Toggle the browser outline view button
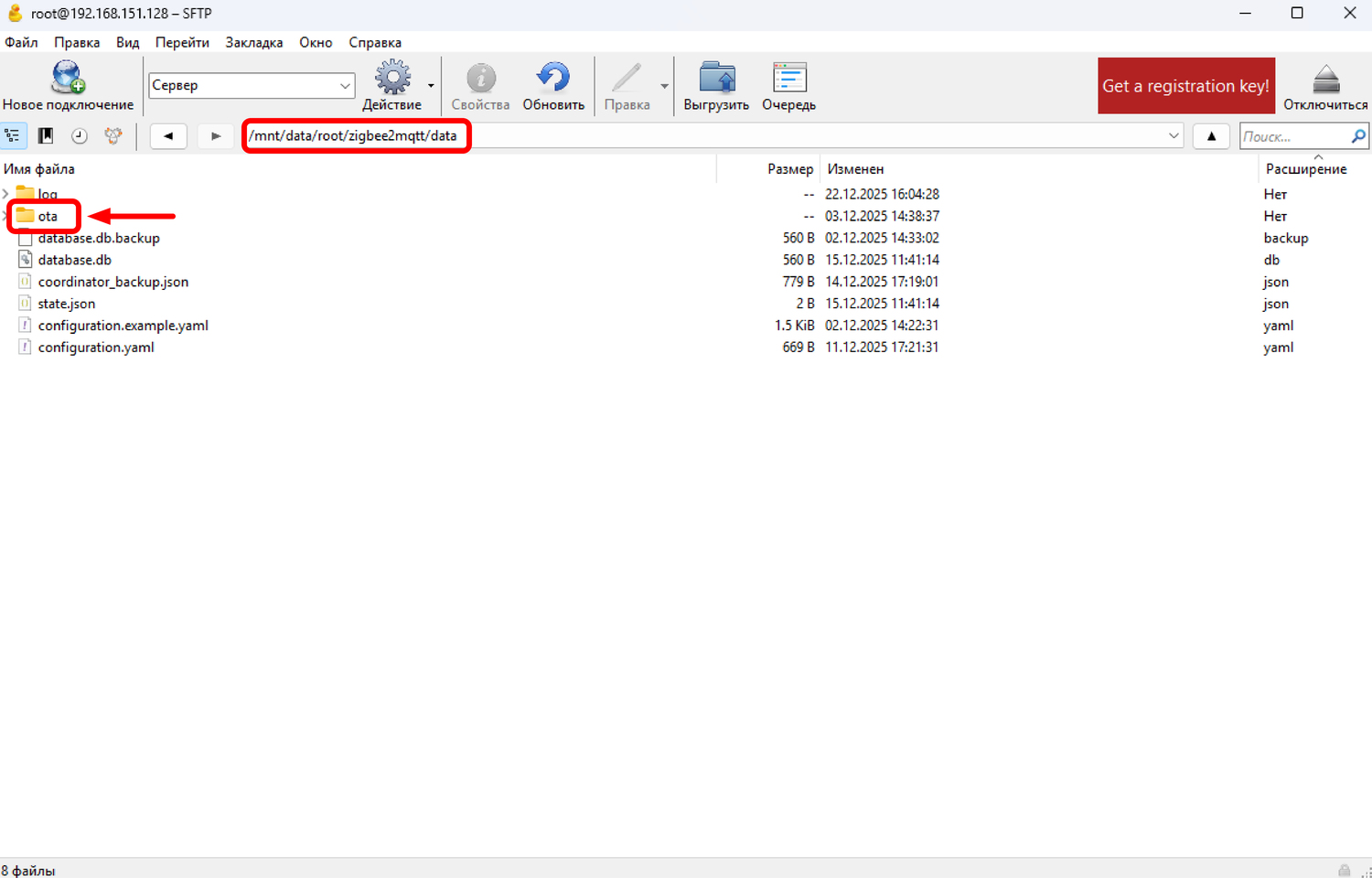The image size is (1372, 878). (13, 136)
